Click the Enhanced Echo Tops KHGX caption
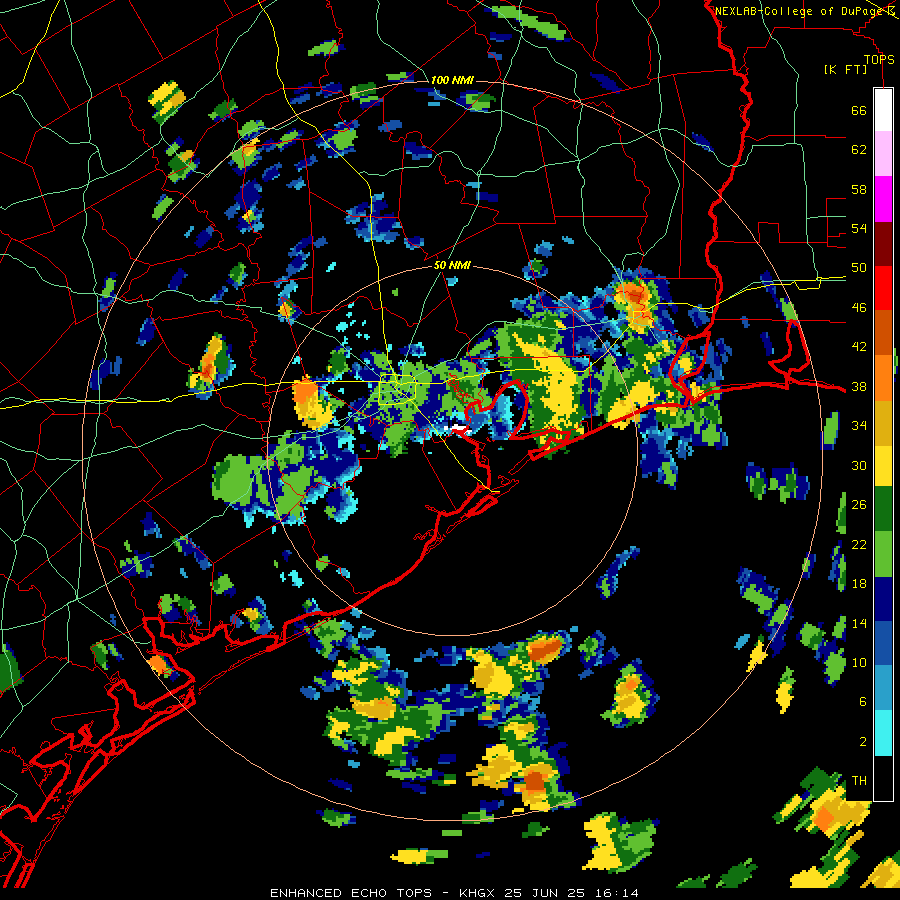The height and width of the screenshot is (900, 900). (454, 893)
